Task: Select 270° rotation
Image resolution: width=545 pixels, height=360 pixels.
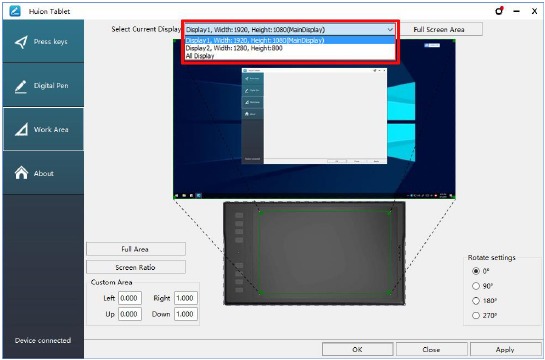Action: [476, 316]
